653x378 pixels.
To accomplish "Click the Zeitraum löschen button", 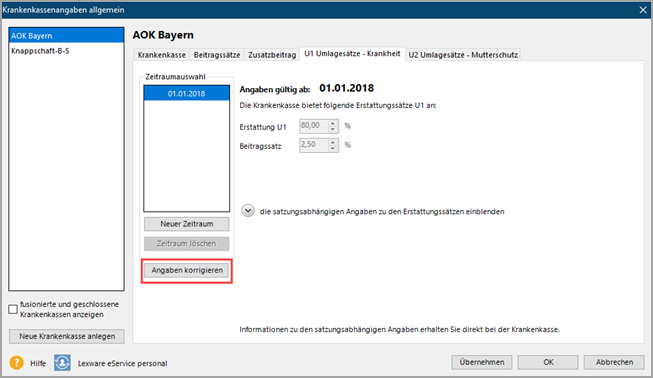I will [187, 244].
